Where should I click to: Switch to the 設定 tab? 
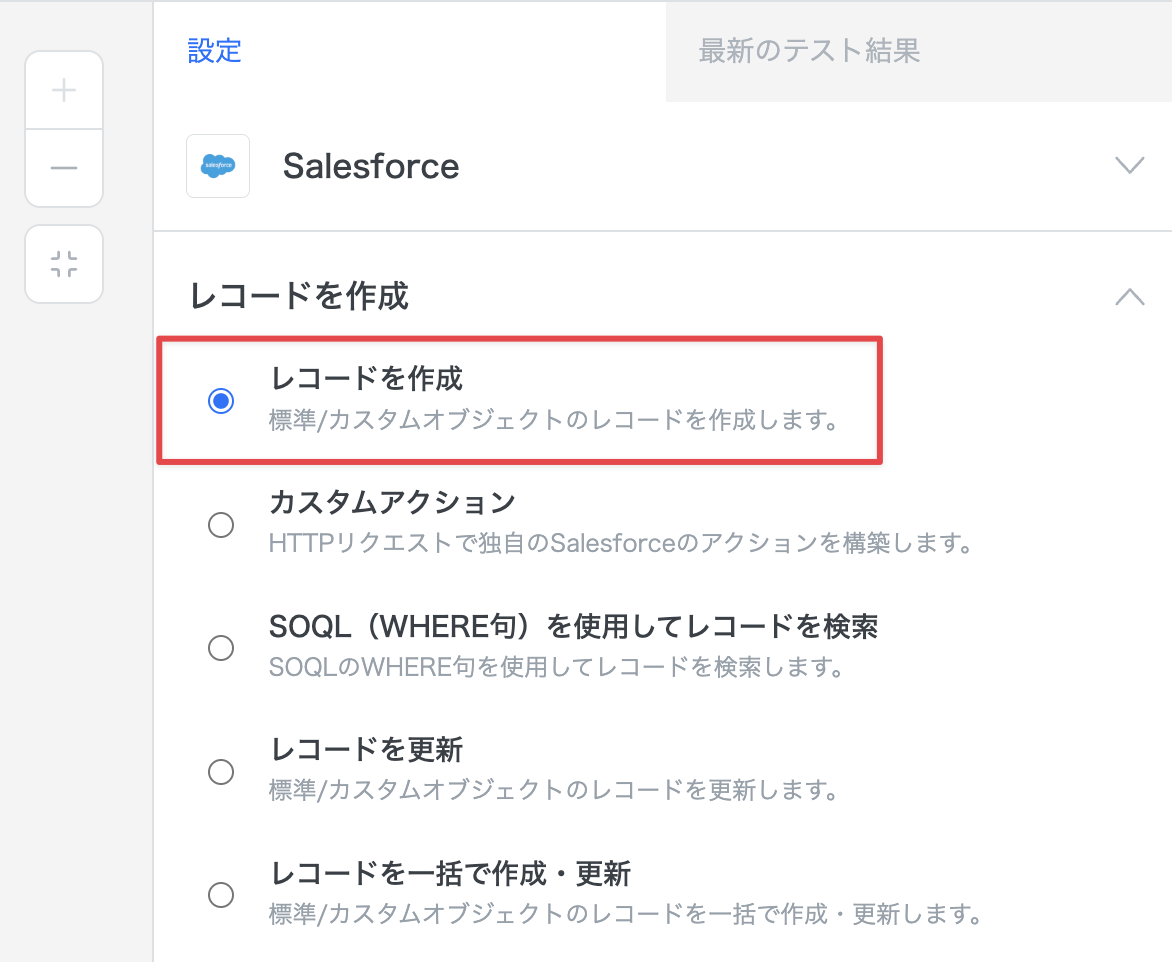[x=215, y=51]
